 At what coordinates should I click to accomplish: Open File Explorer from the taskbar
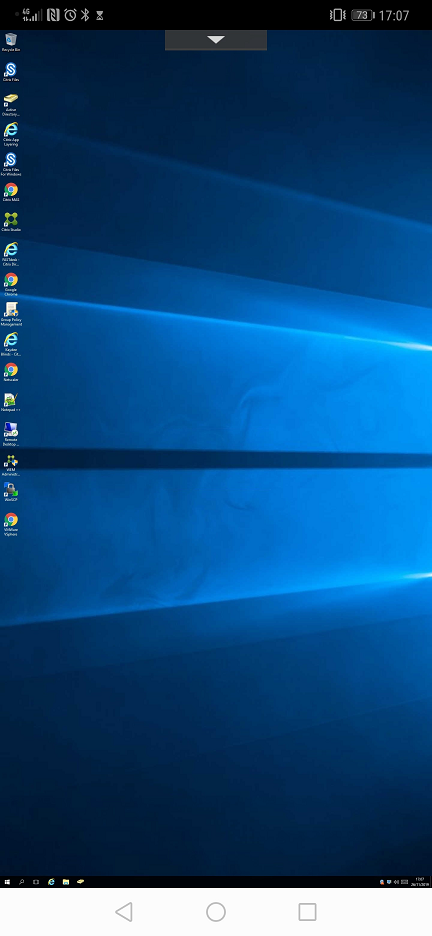[66, 882]
